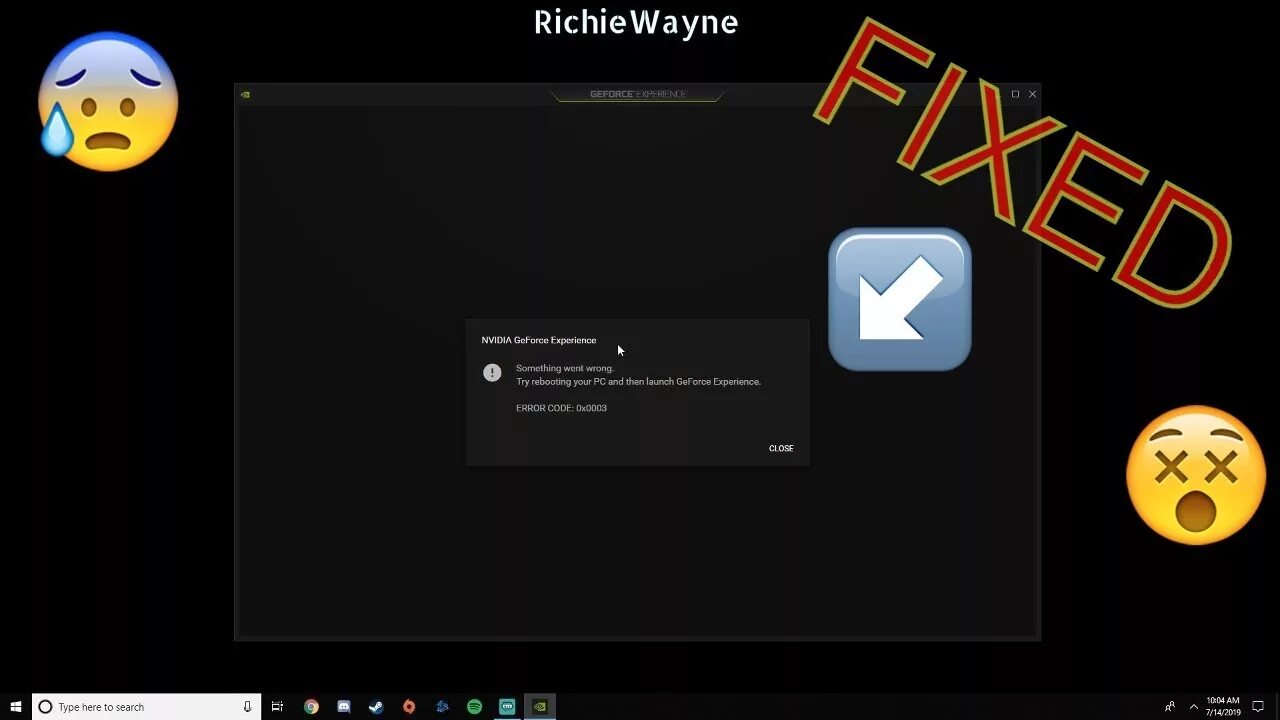Screen dimensions: 1280x720
Task: Click the NVIDIA logo in GeForce window
Action: (245, 94)
